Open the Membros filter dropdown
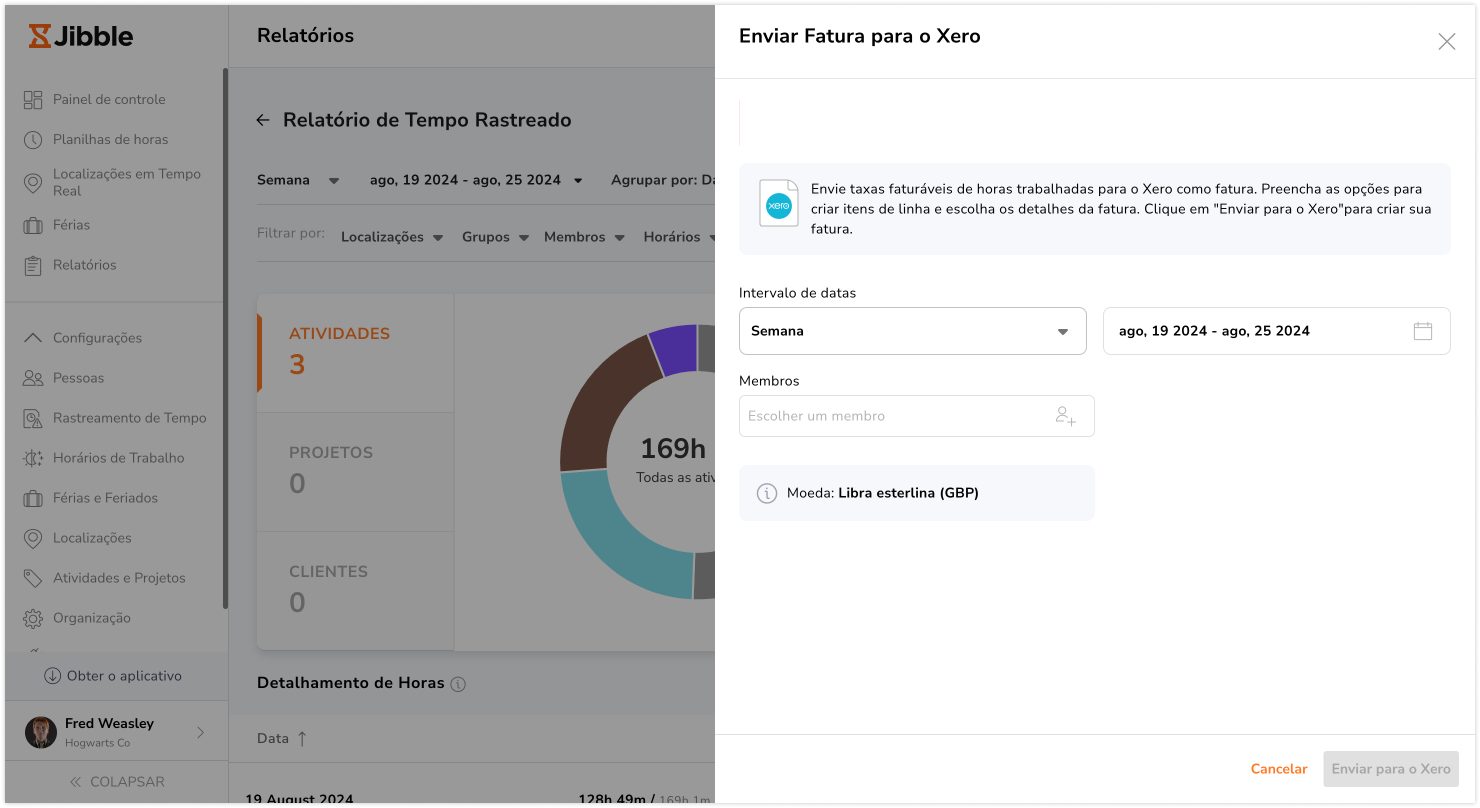 (584, 237)
